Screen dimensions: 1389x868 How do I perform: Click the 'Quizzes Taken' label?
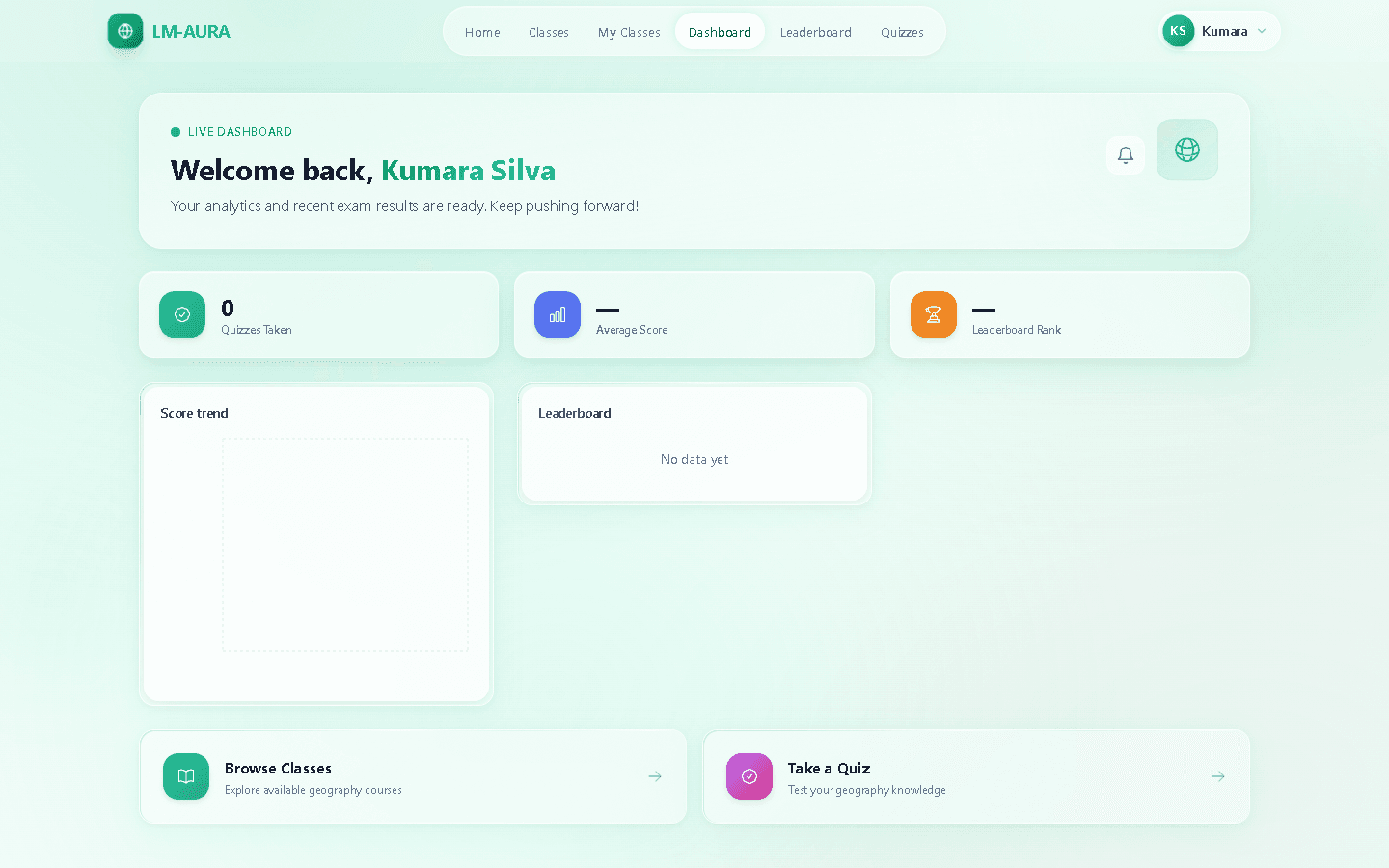(x=257, y=330)
